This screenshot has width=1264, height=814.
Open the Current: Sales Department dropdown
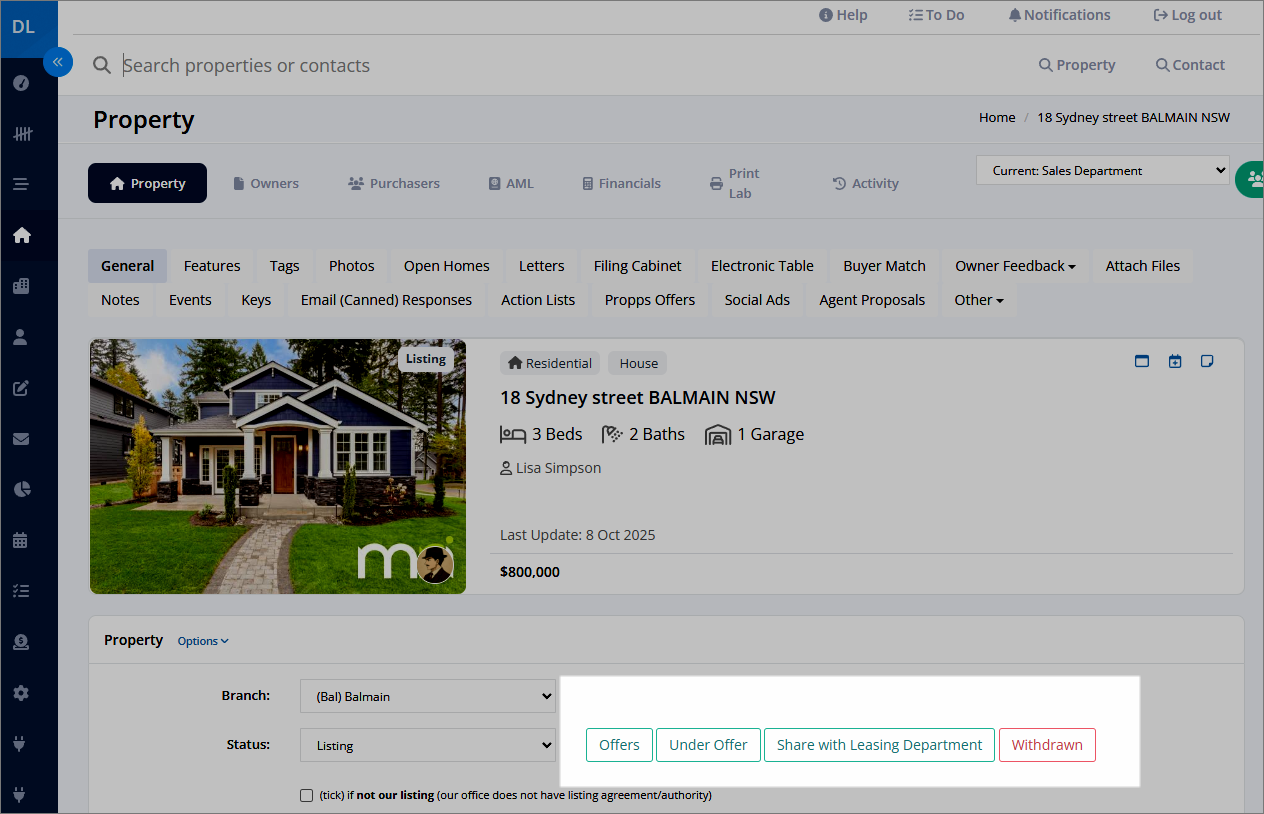tap(1102, 169)
